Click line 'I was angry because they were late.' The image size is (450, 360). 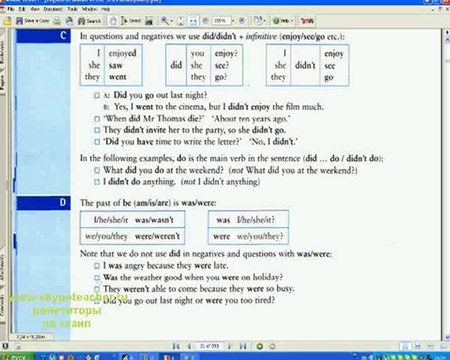(165, 266)
